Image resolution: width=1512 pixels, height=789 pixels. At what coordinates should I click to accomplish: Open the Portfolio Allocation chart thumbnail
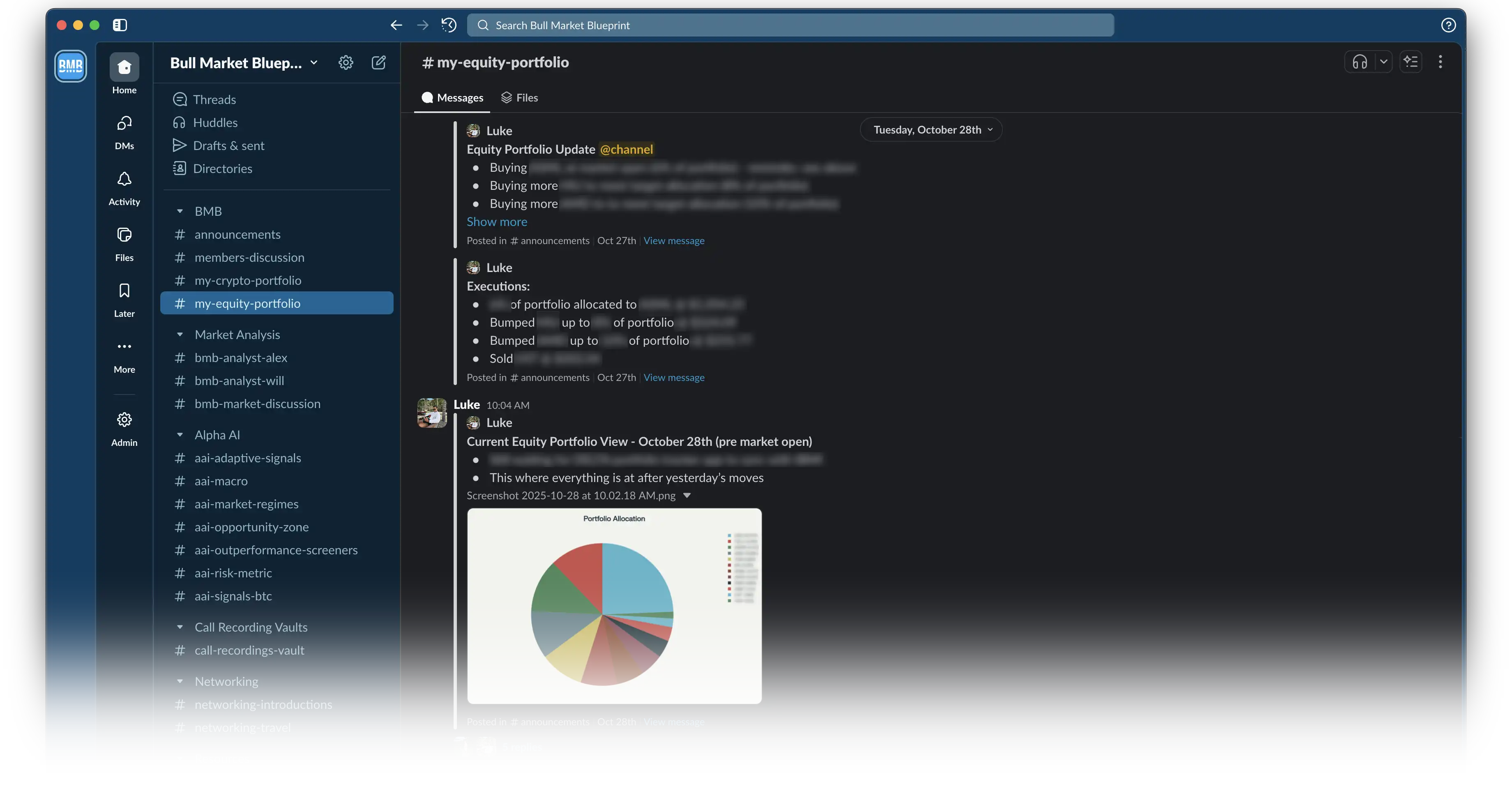[x=614, y=606]
